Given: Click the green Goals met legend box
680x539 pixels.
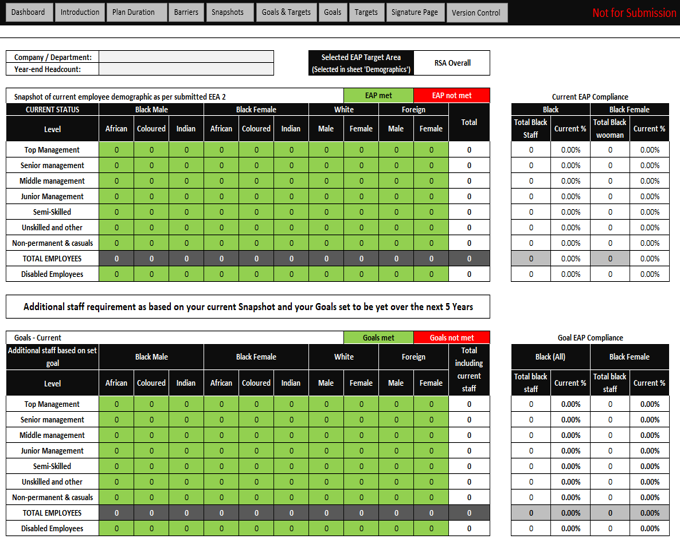Looking at the screenshot, I should pyautogui.click(x=378, y=338).
